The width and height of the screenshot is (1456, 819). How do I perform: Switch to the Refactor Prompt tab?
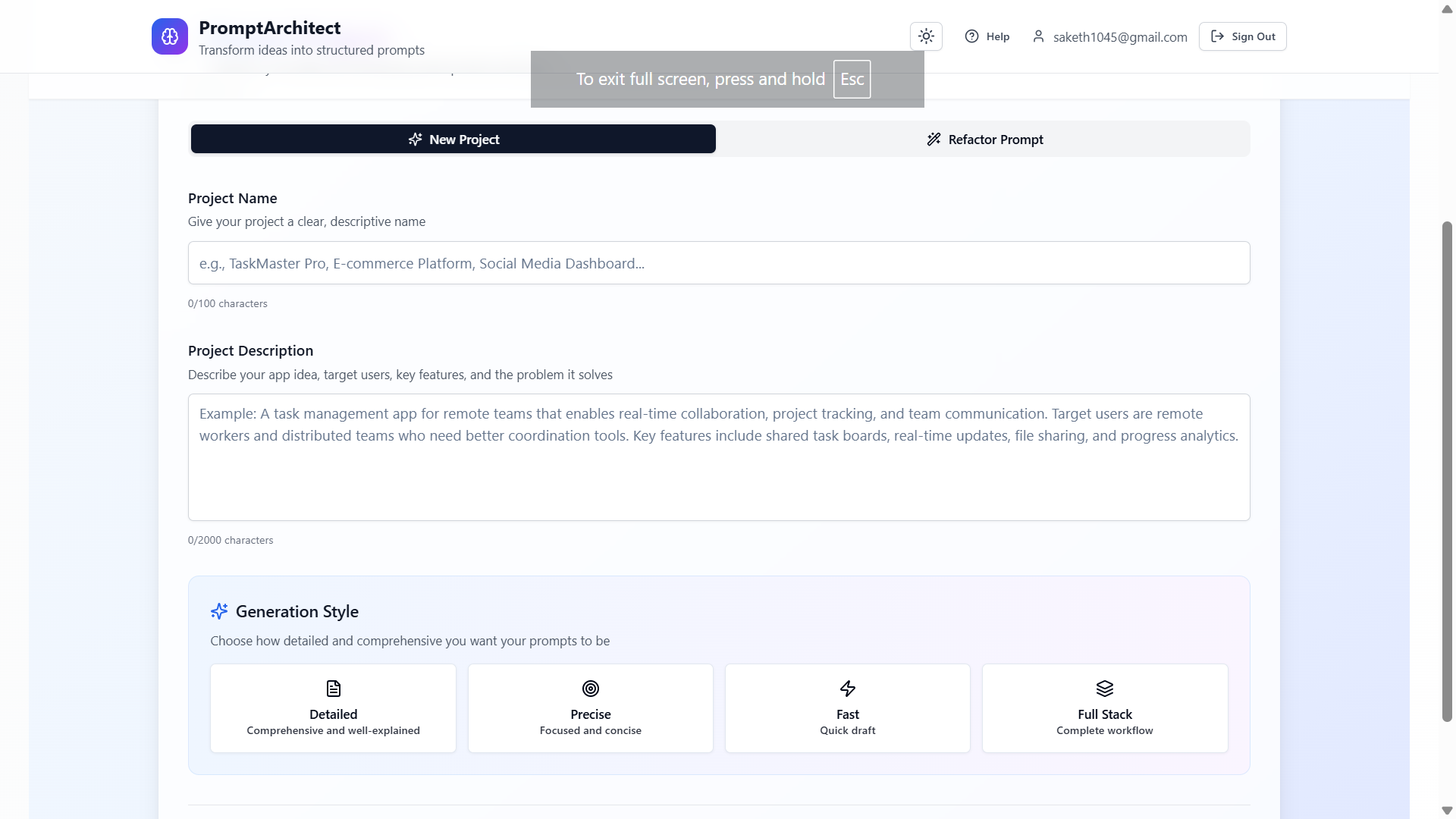tap(984, 140)
